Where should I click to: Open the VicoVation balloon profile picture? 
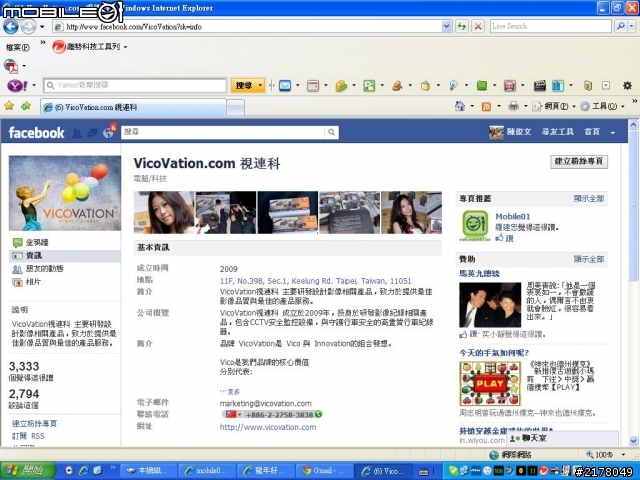click(x=64, y=193)
